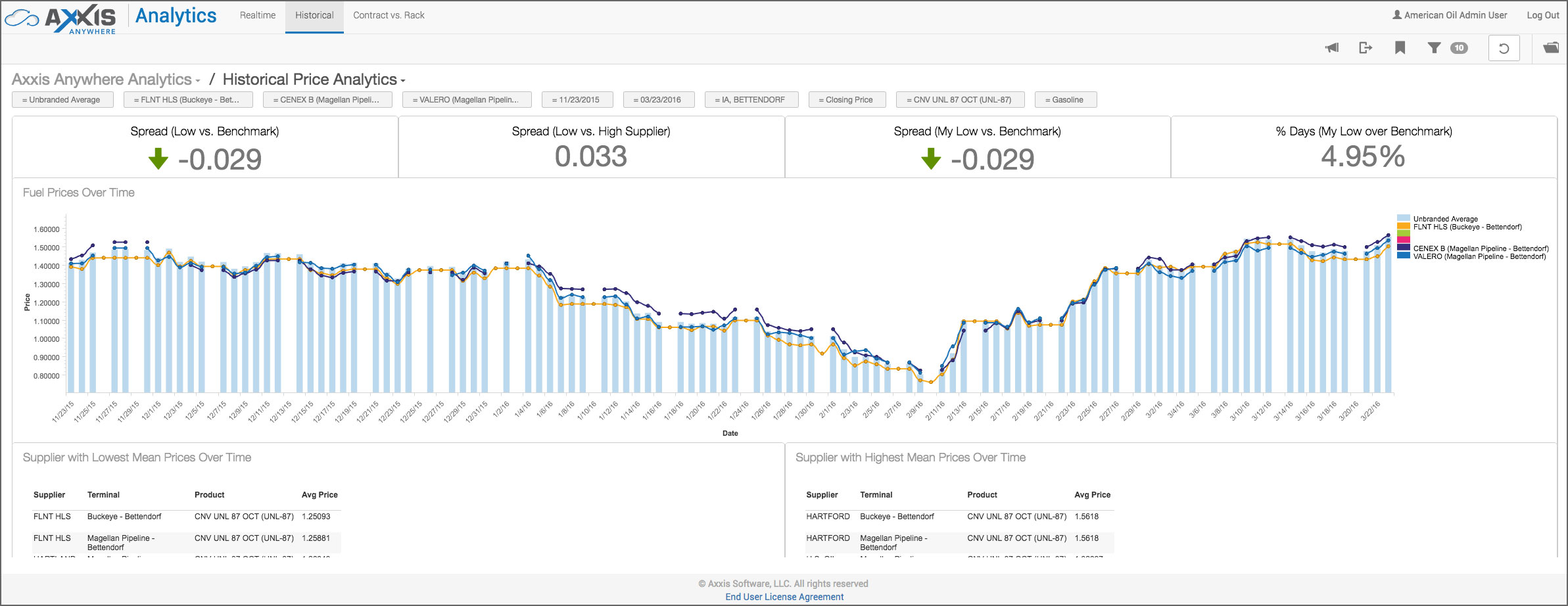1568x606 pixels.
Task: Click the Fuel Prices Over Time title
Action: click(x=78, y=193)
